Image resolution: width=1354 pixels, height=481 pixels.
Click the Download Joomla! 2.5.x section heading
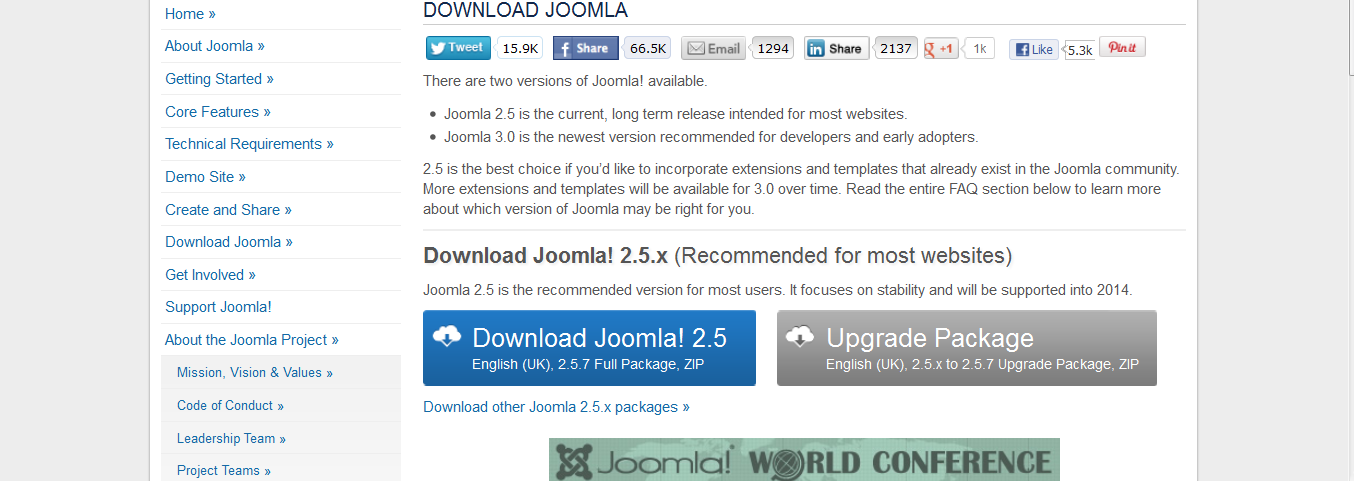(x=717, y=255)
